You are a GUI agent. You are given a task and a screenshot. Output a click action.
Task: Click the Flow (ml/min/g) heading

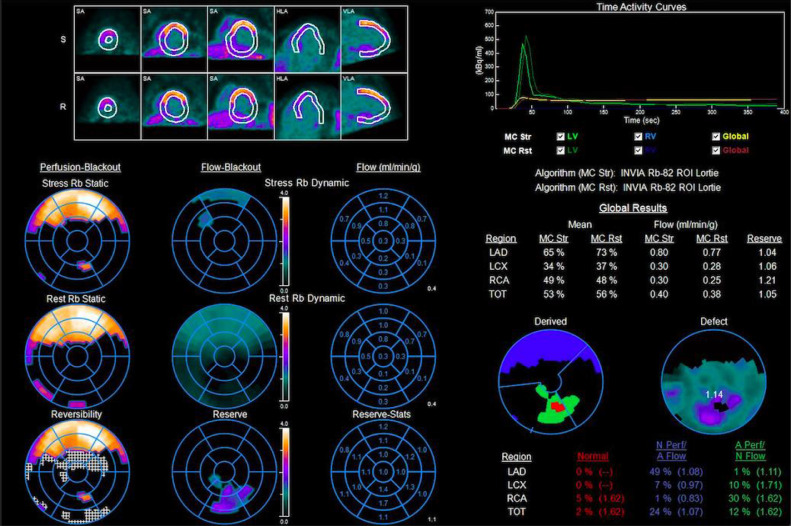pos(388,167)
